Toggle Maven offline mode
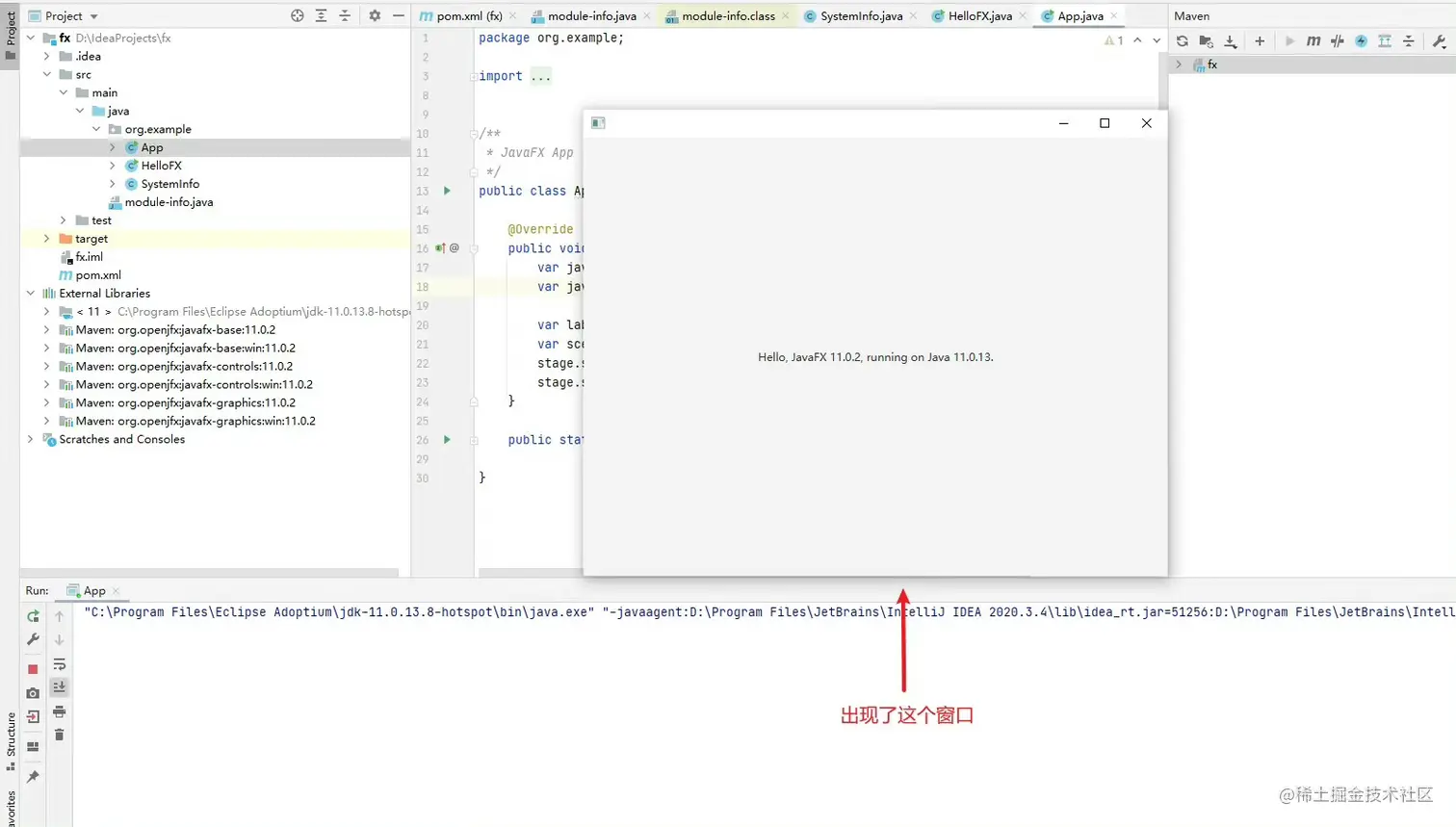The height and width of the screenshot is (827, 1456). click(1338, 41)
